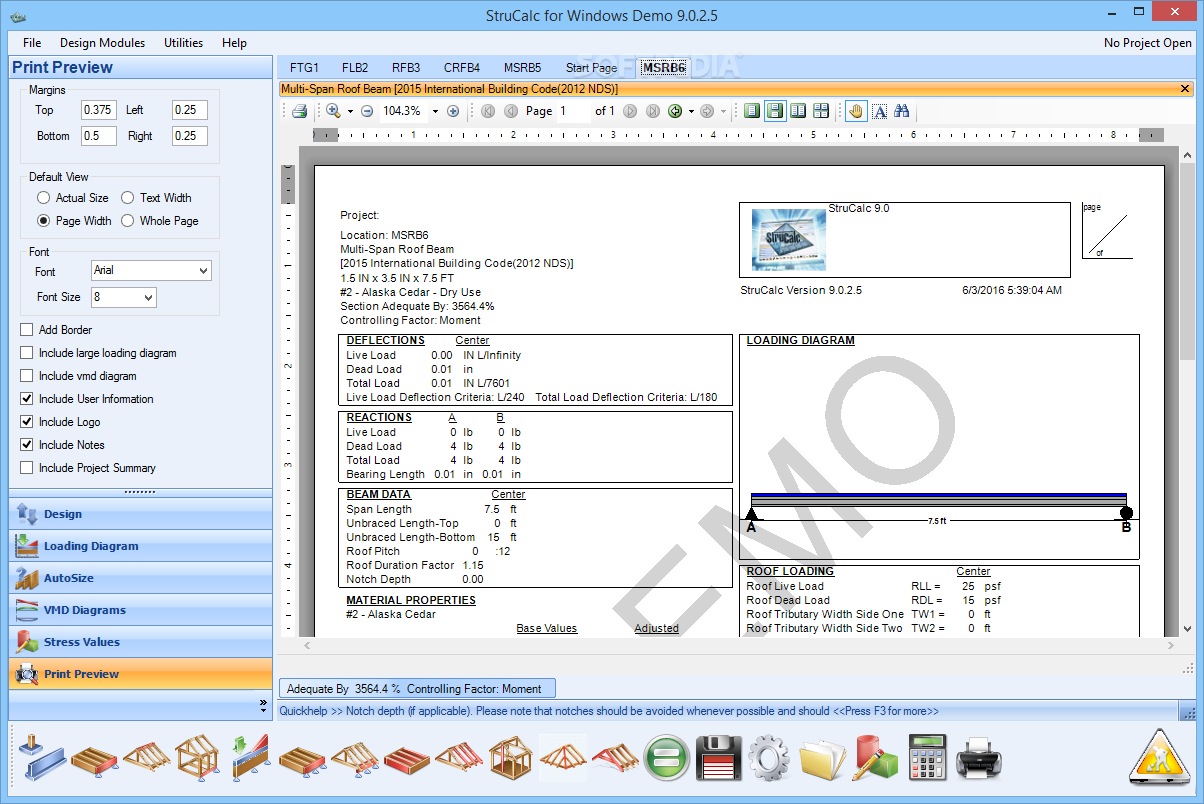Check Include large loading diagram
This screenshot has width=1204, height=804.
click(26, 353)
